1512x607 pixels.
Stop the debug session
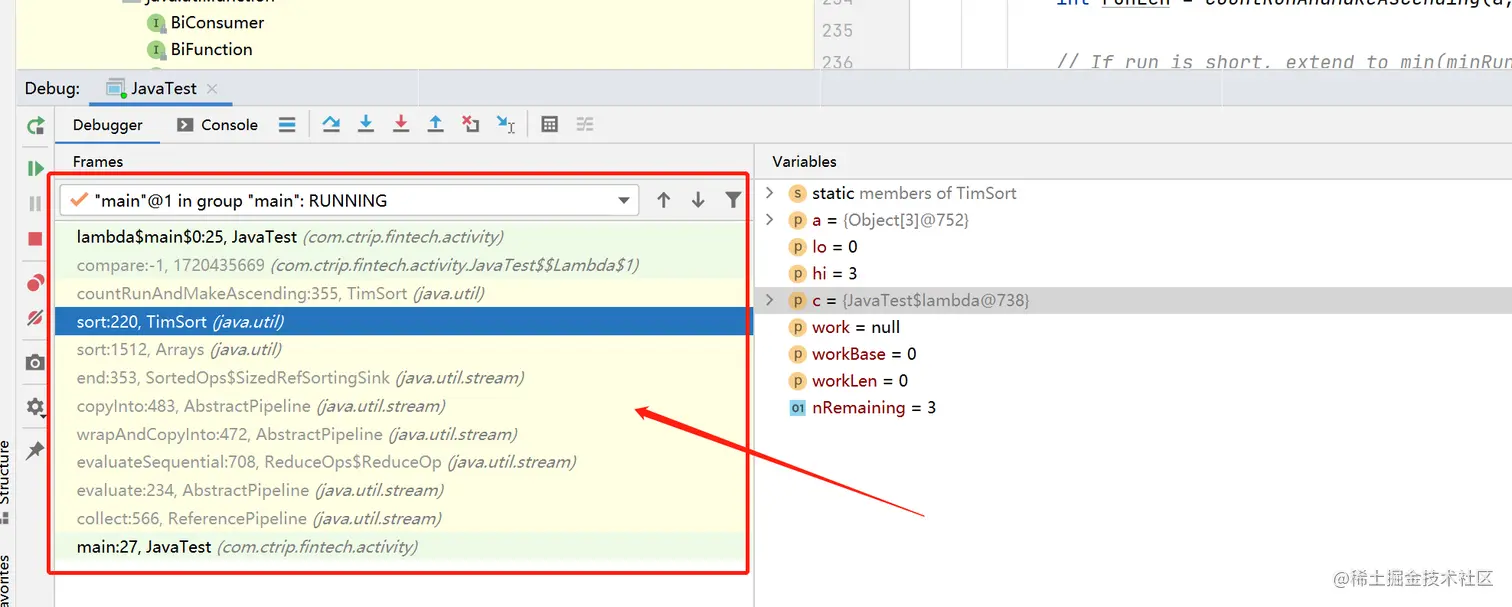(36, 239)
